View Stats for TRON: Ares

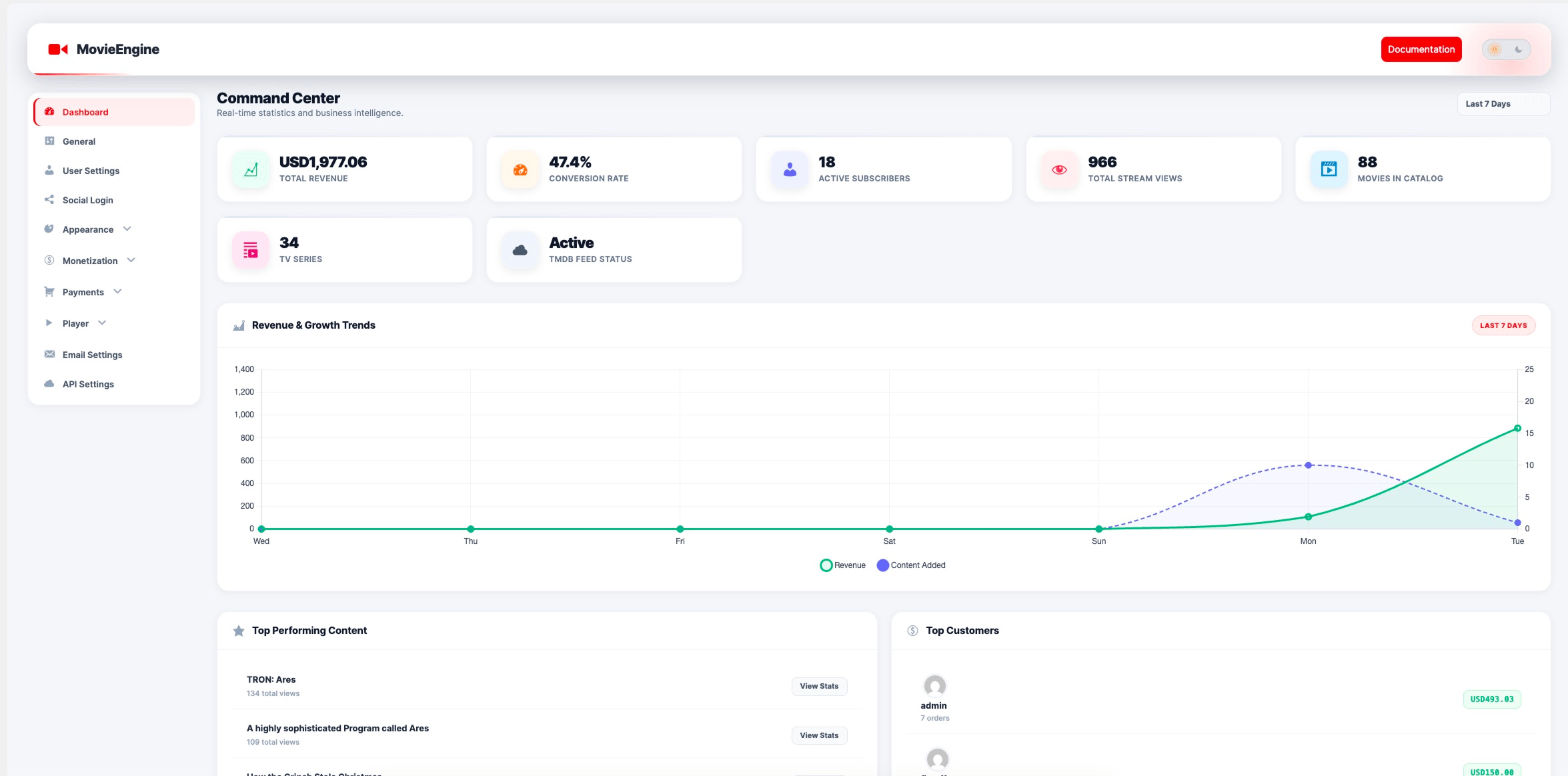click(818, 686)
